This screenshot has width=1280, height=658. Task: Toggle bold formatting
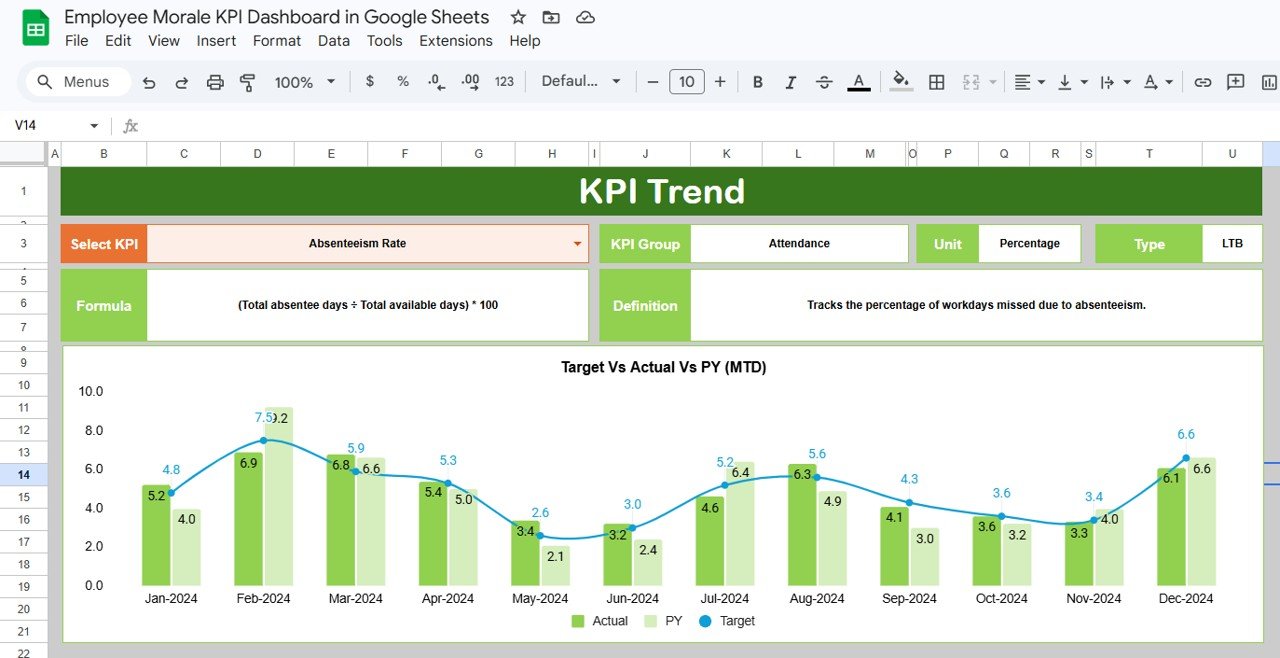(757, 81)
